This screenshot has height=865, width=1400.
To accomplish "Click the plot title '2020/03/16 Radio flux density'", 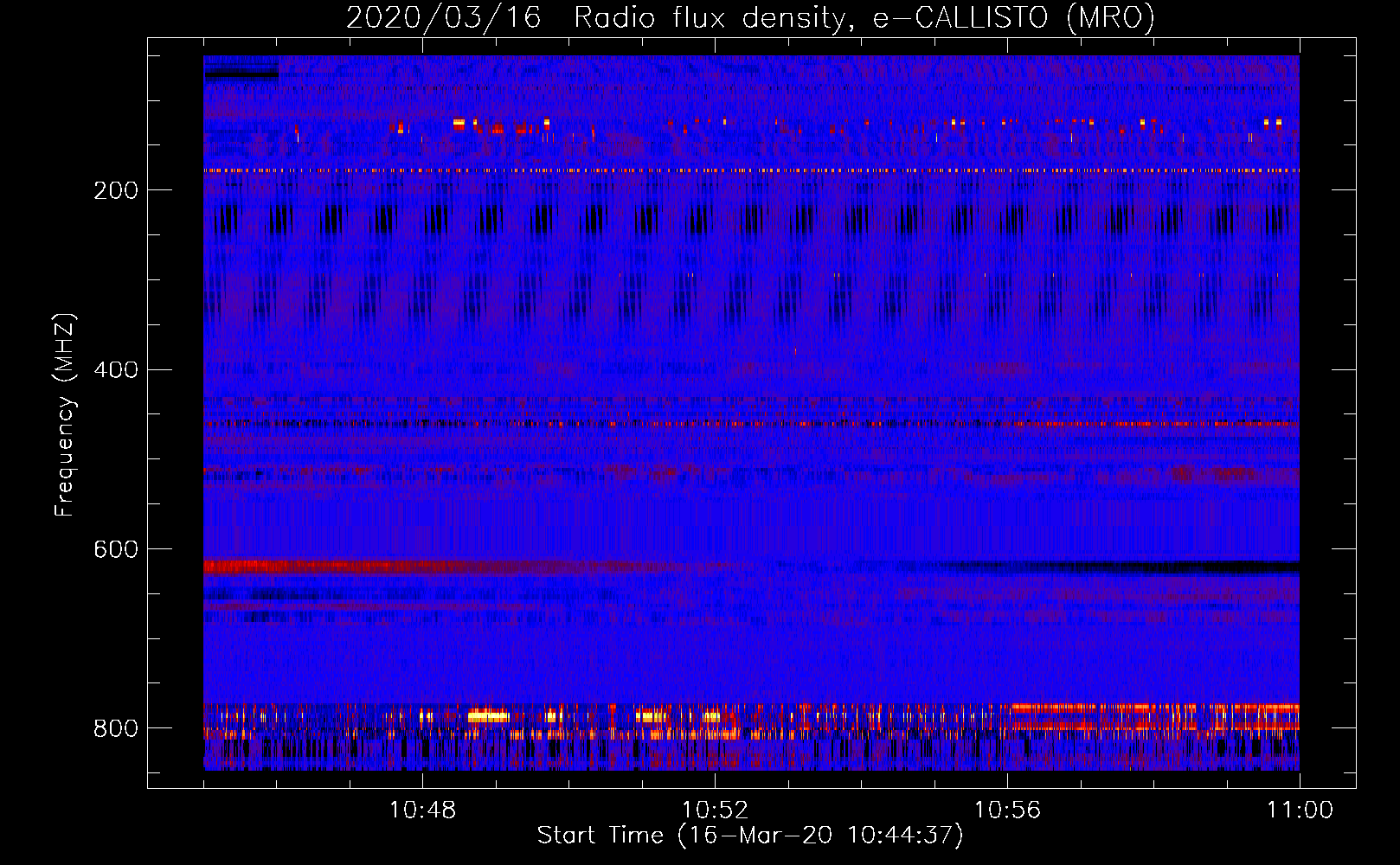I will point(750,18).
